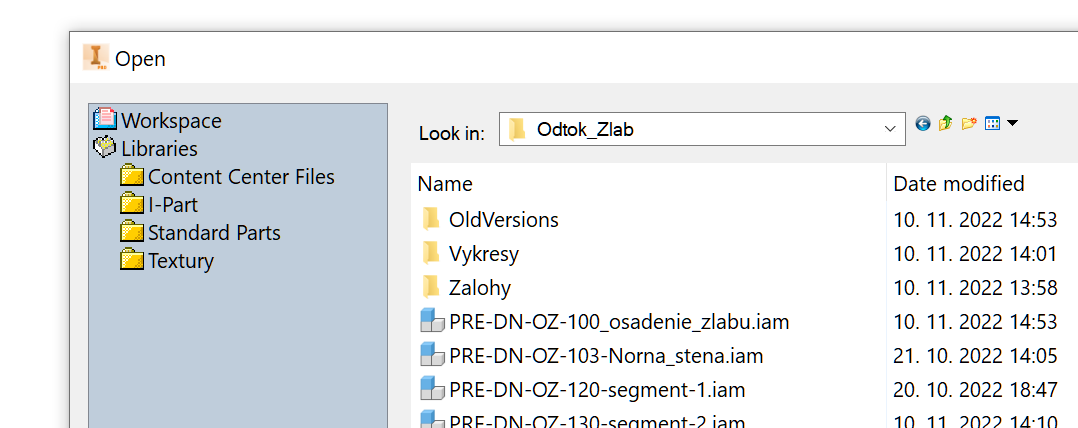Click the back navigation globe icon
The width and height of the screenshot is (1078, 428).
[923, 124]
